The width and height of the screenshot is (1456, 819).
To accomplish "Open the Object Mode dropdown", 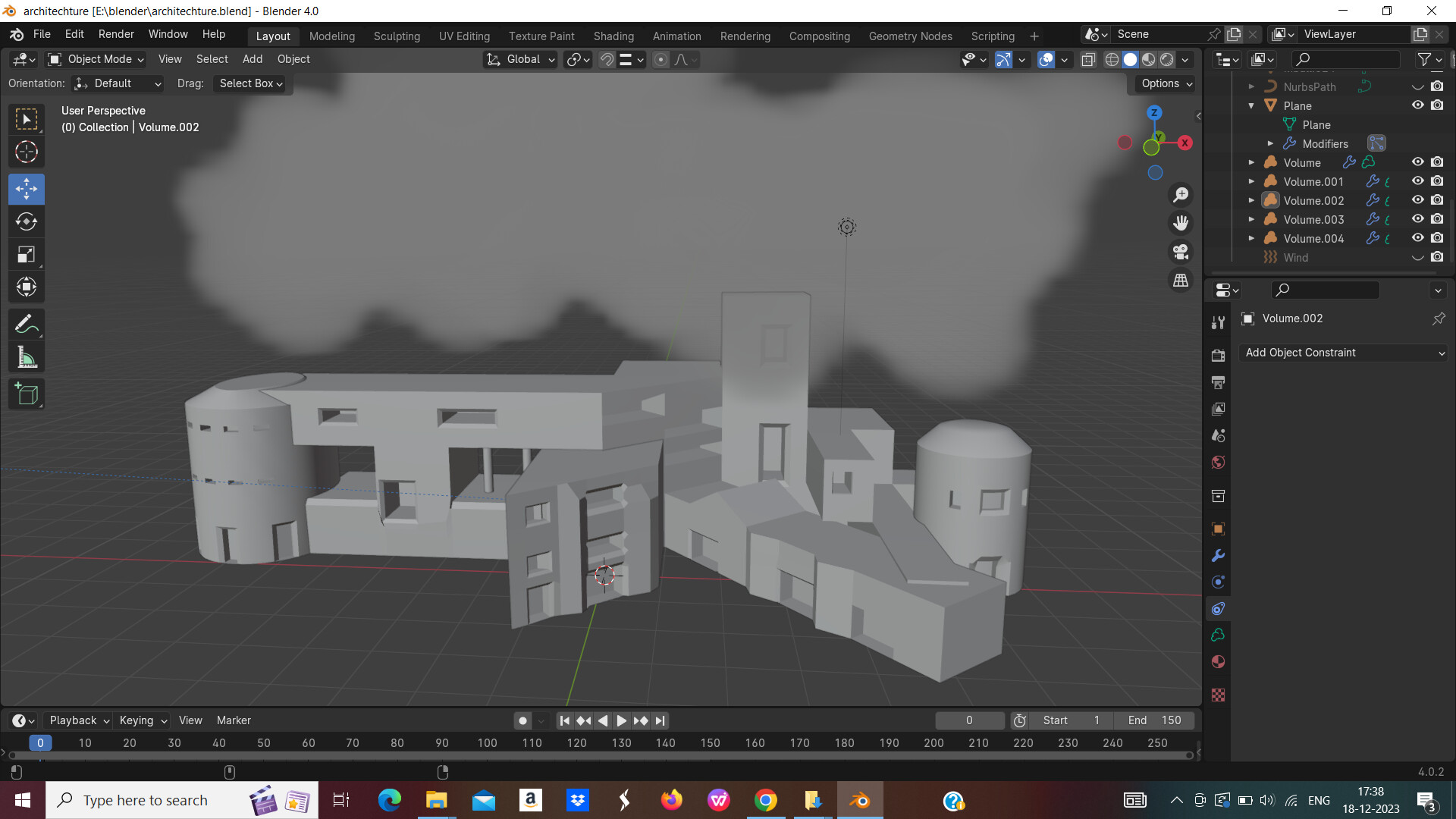I will (x=95, y=59).
